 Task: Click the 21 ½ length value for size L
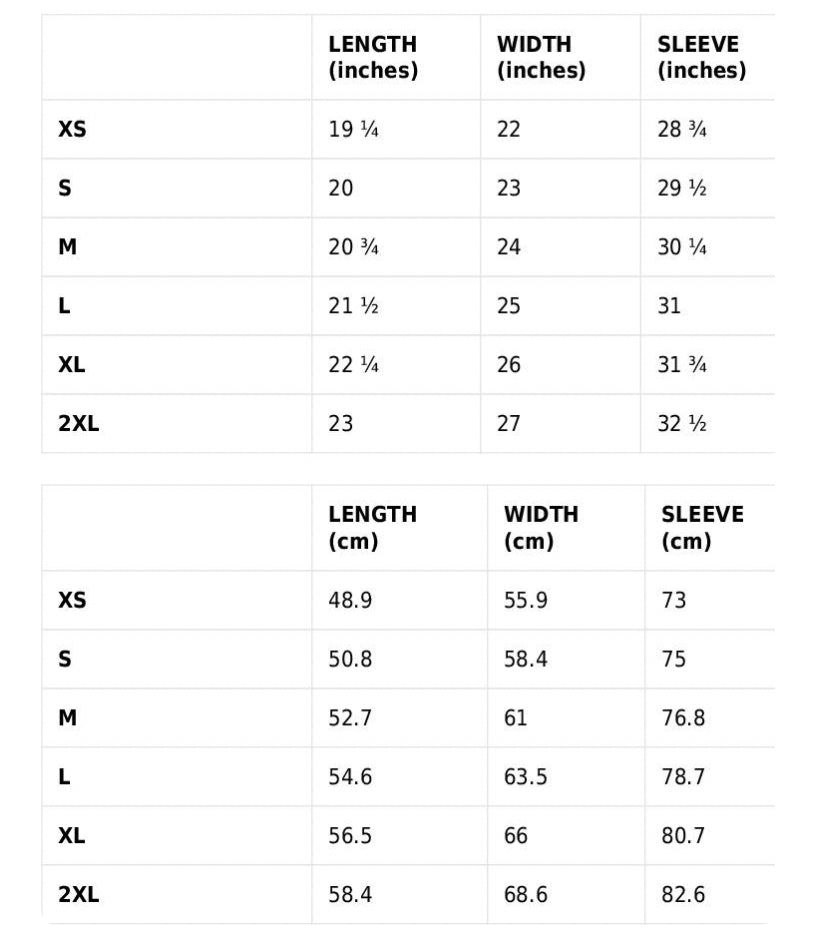[x=354, y=306]
